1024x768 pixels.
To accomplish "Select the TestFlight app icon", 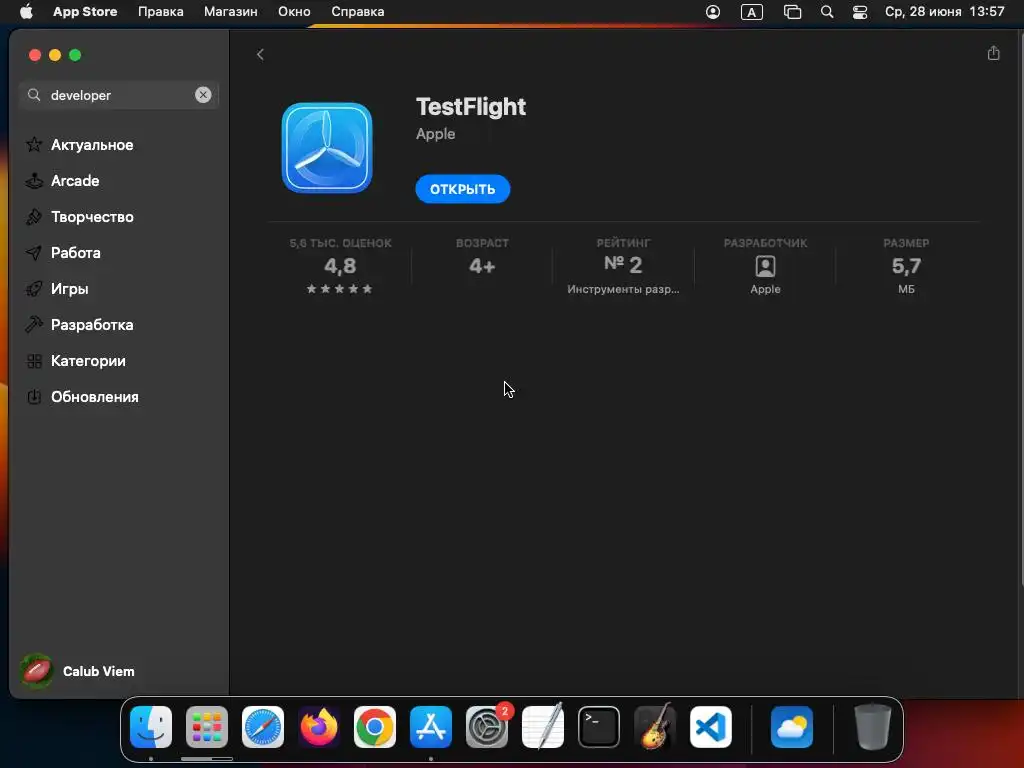I will click(327, 148).
